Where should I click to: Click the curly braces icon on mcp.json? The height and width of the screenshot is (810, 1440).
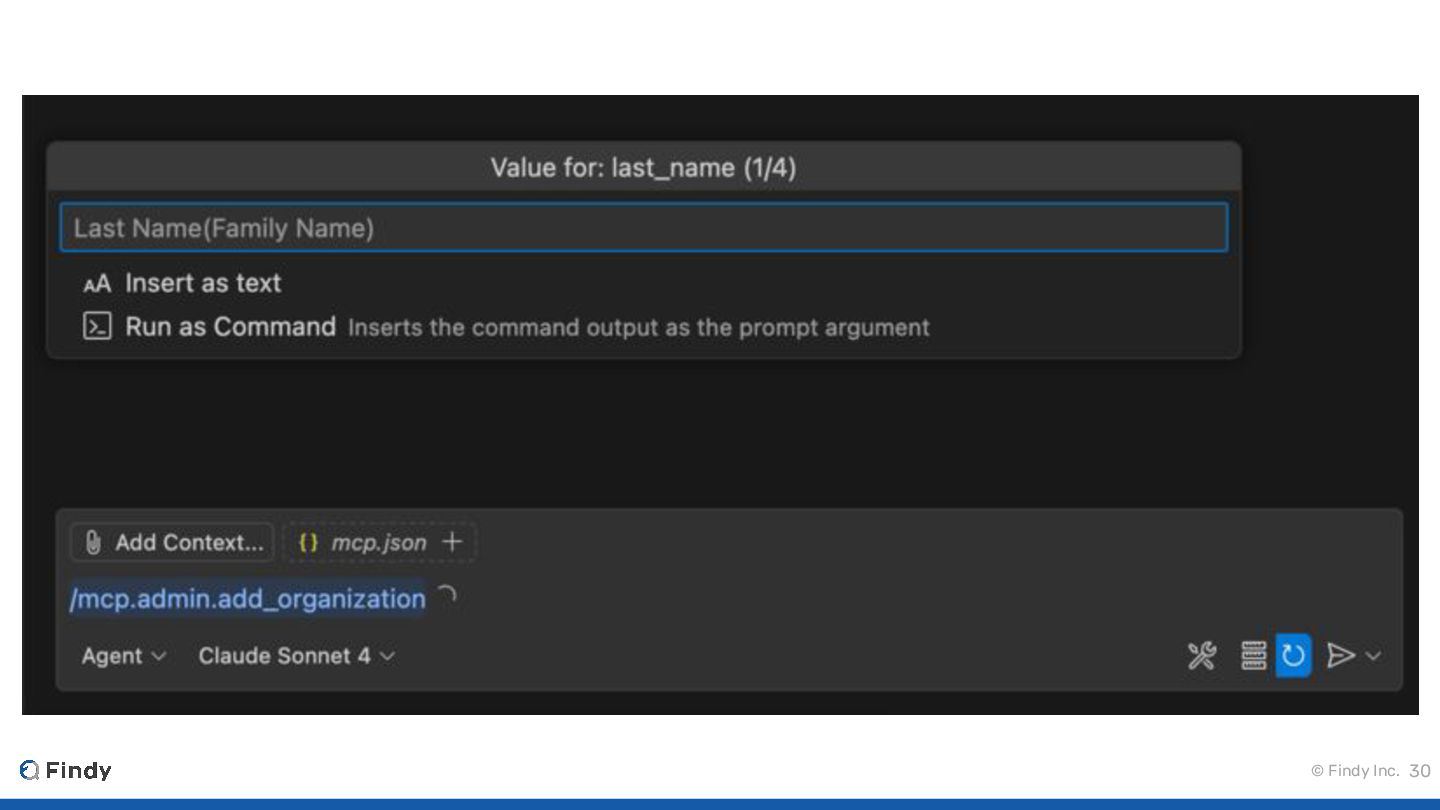point(309,543)
